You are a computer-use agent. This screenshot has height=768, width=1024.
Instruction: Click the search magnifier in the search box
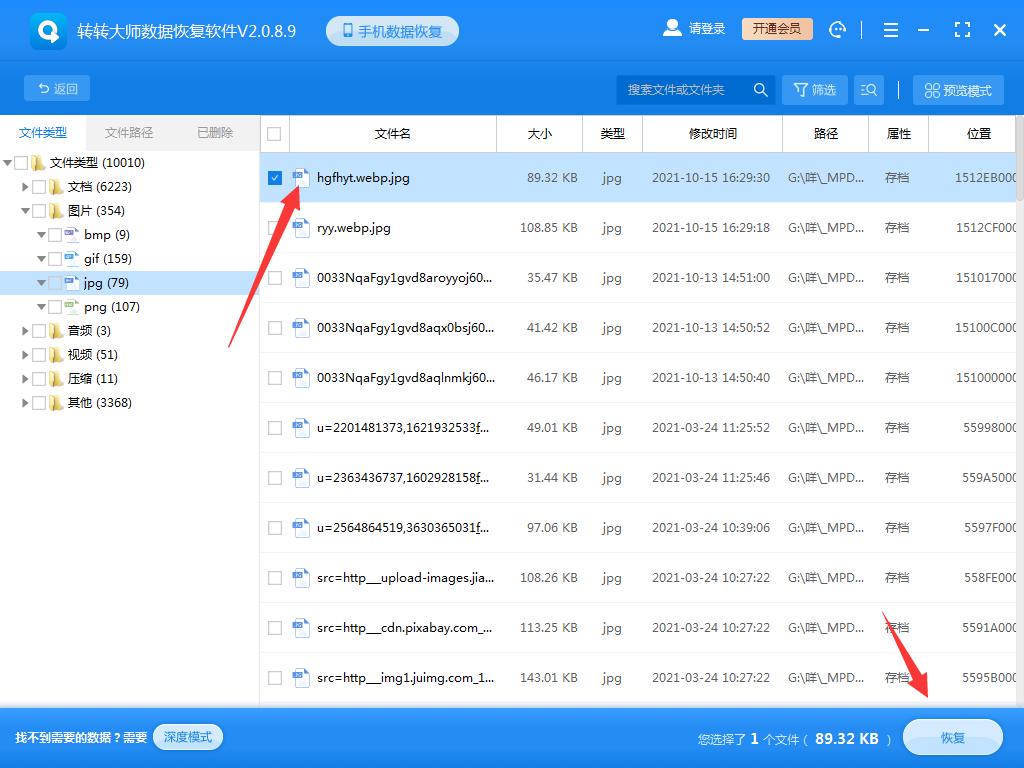coord(760,89)
